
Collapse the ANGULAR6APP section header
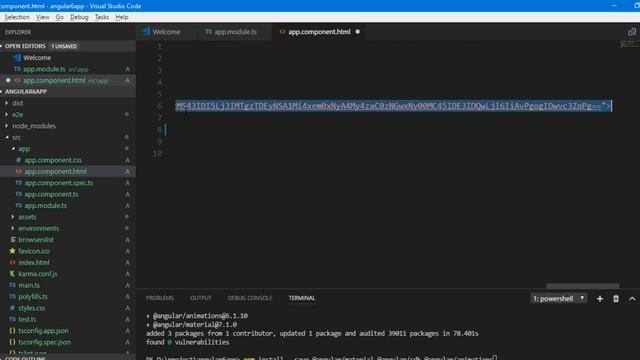(x=25, y=91)
